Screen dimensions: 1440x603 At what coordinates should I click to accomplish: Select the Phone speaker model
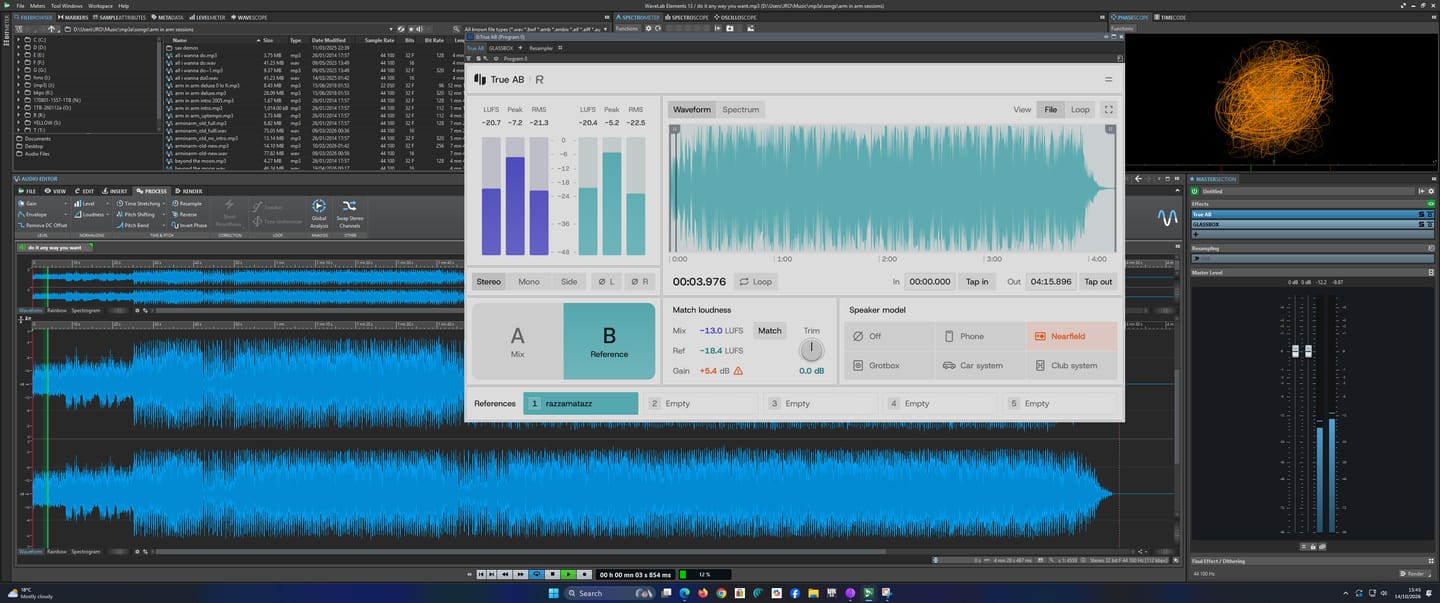[x=980, y=336]
